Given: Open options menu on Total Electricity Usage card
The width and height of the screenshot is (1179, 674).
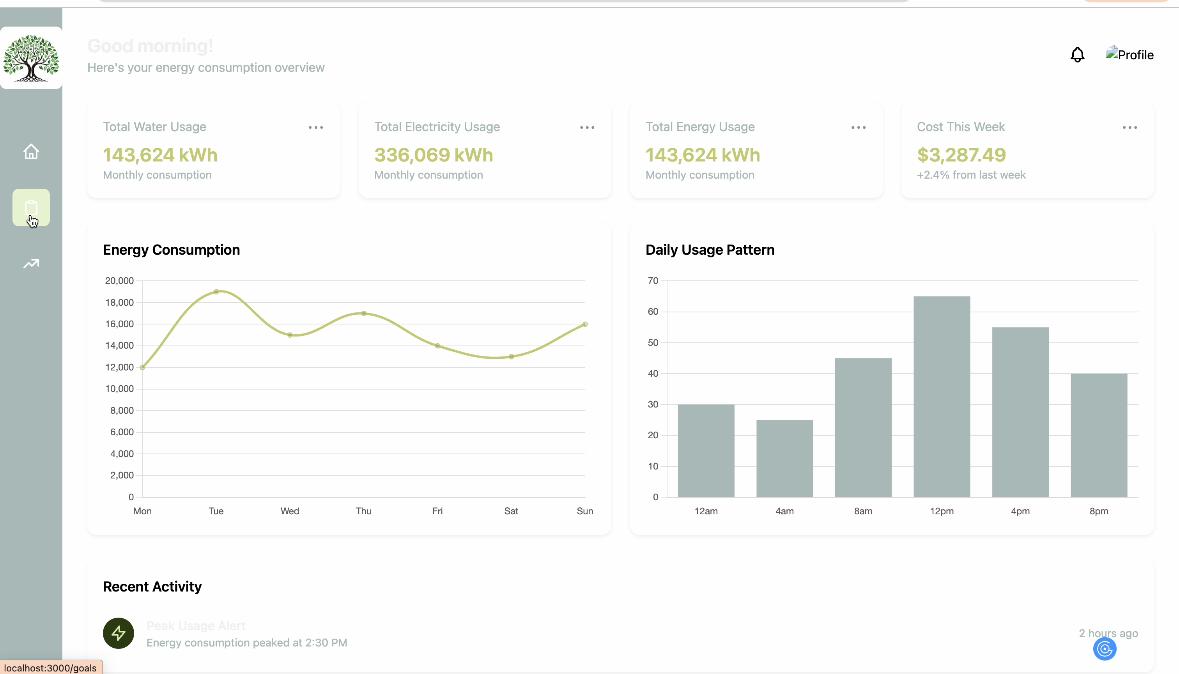Looking at the screenshot, I should coord(587,128).
